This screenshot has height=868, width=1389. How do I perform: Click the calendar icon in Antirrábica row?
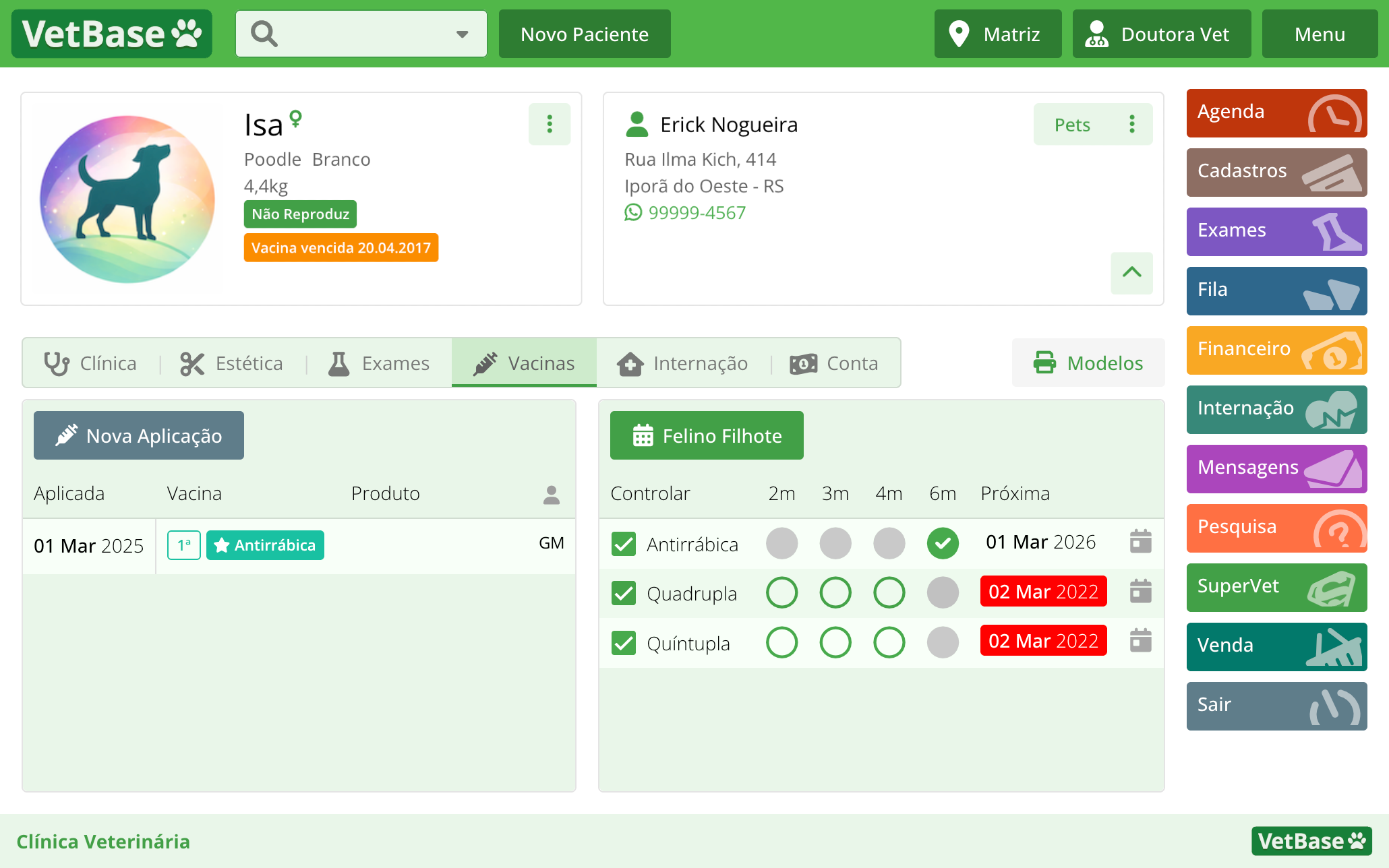1140,542
